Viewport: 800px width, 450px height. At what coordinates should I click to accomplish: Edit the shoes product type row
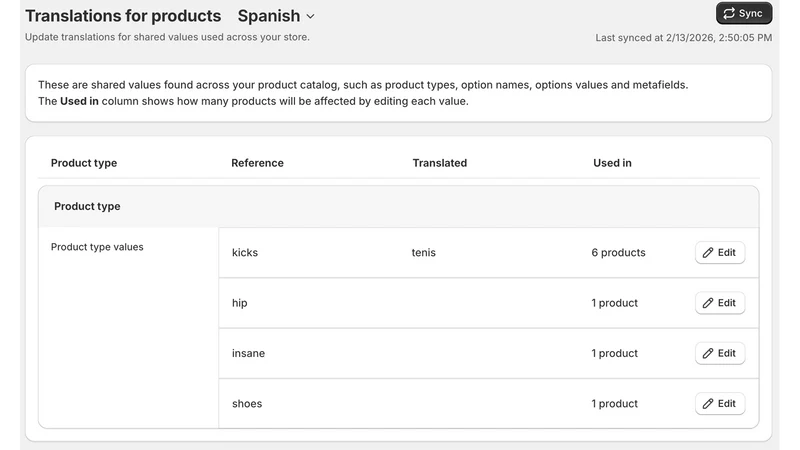tap(720, 404)
